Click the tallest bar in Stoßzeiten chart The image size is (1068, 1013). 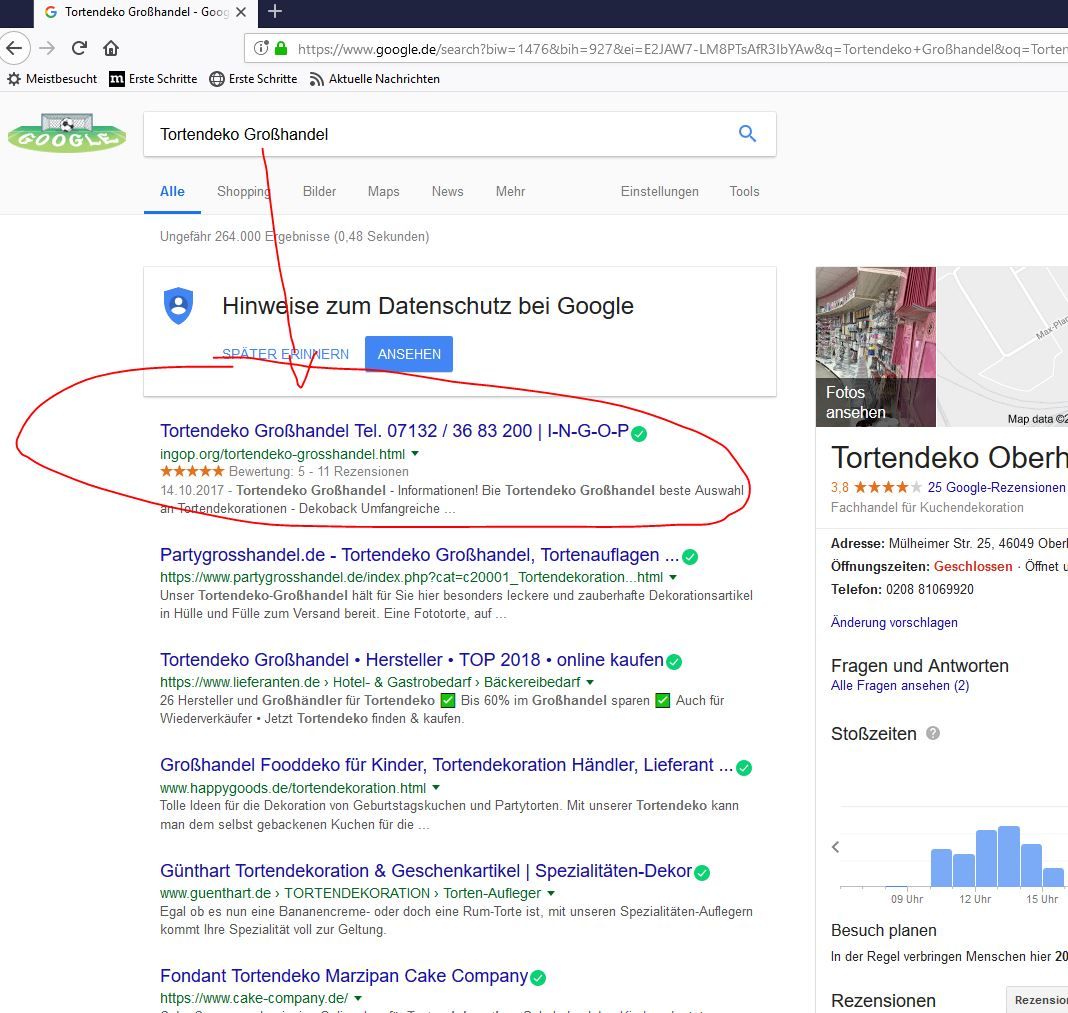[x=1009, y=856]
